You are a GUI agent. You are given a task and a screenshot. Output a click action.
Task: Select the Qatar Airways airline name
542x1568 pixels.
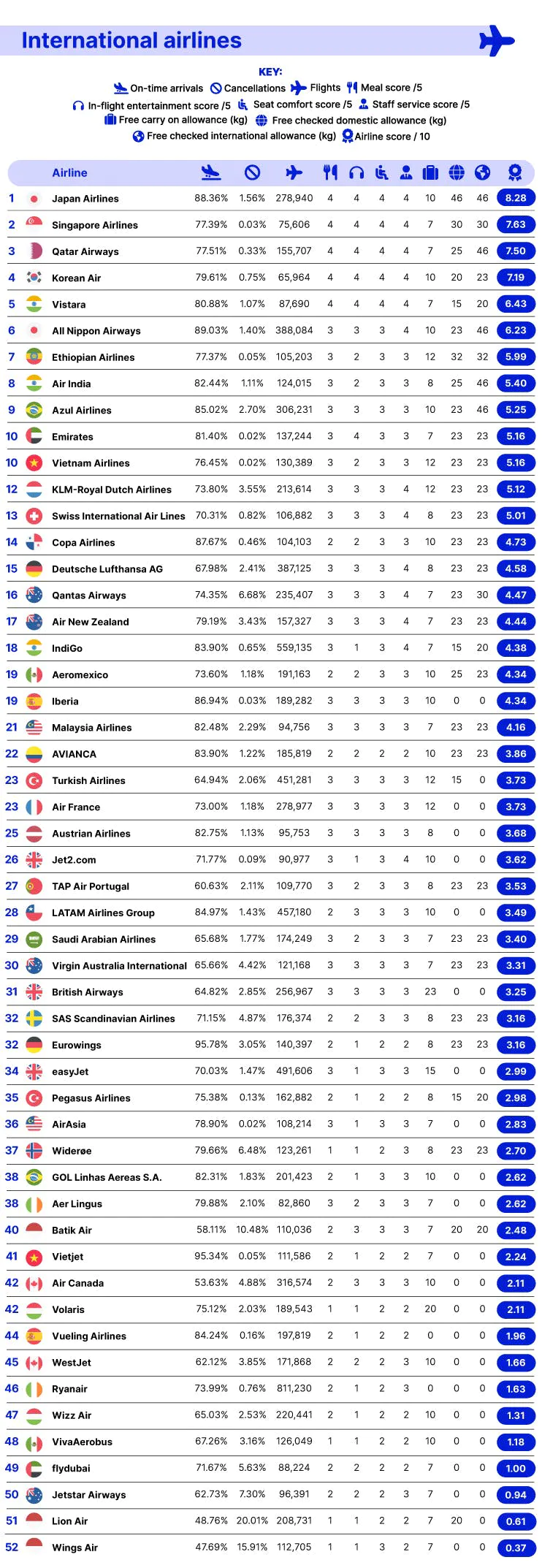[x=85, y=251]
